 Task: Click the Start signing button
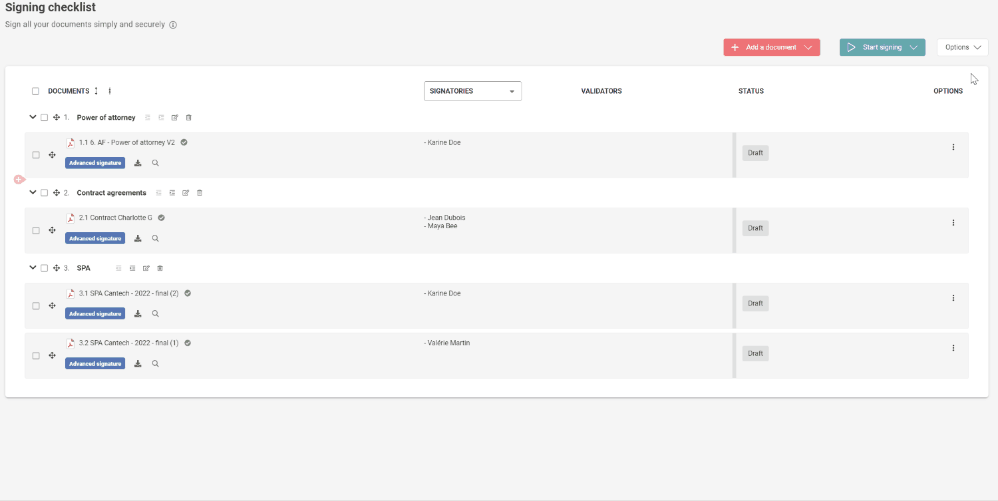(882, 47)
